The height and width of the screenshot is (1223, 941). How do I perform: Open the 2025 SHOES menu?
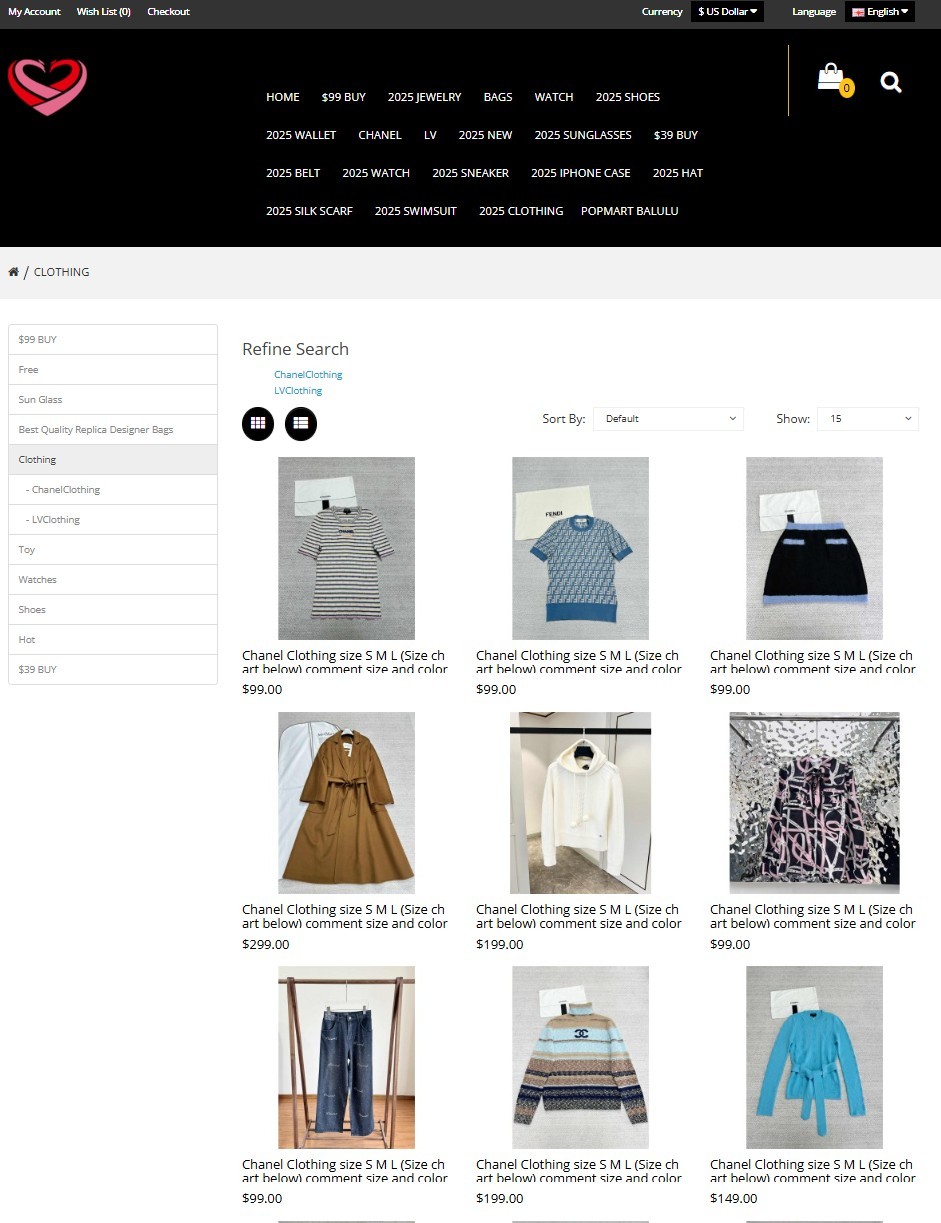pos(628,97)
